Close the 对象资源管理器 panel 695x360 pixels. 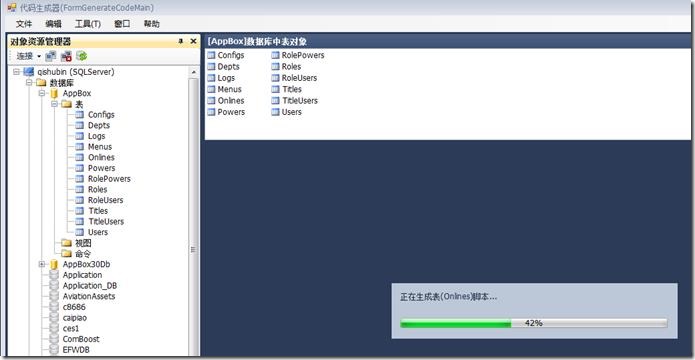pyautogui.click(x=193, y=41)
